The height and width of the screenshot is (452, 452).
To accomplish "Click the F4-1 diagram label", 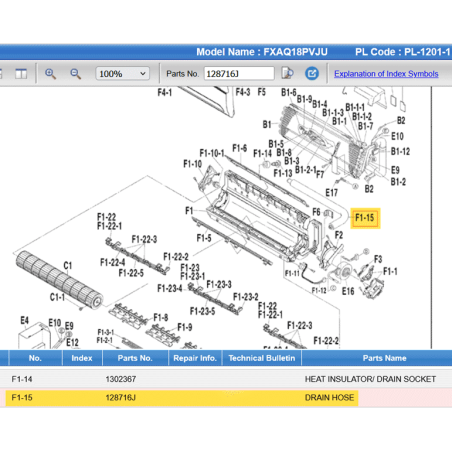I will [165, 92].
